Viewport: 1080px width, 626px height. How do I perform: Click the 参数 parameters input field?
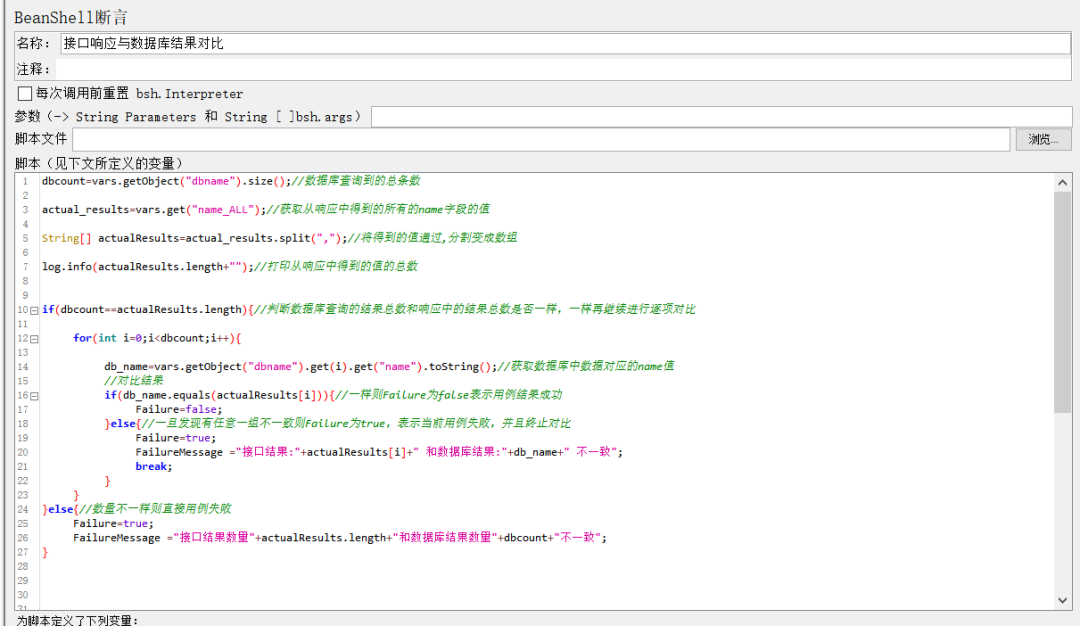tap(721, 116)
